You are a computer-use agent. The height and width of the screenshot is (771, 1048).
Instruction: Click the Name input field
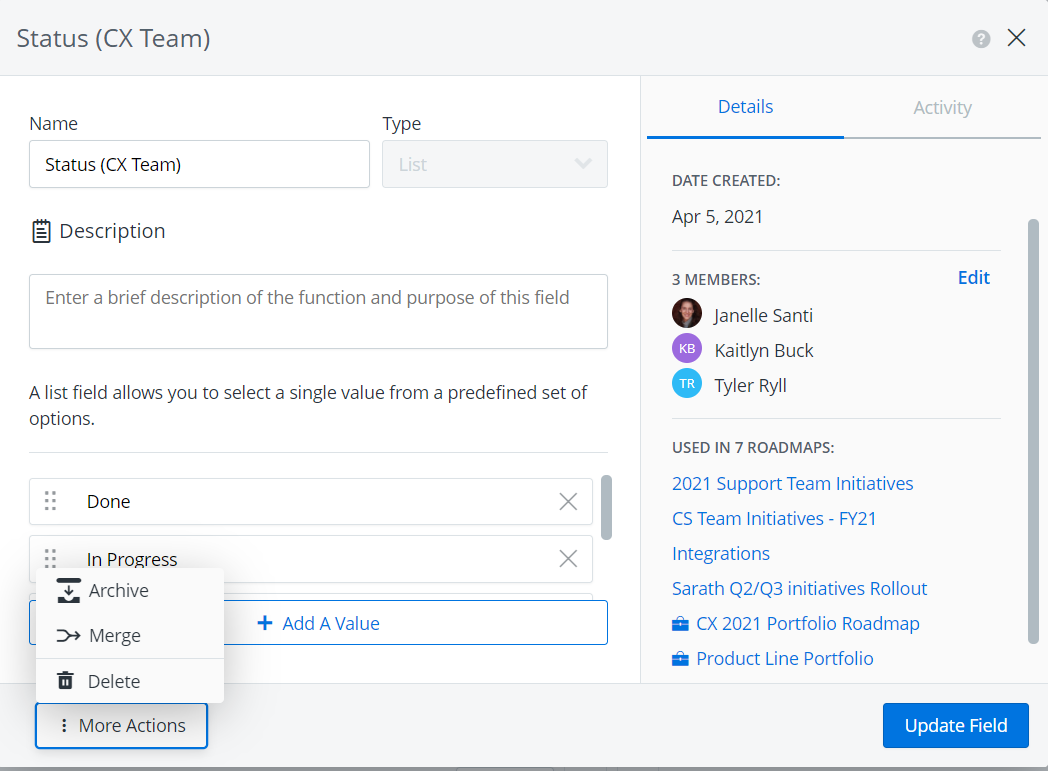point(199,164)
